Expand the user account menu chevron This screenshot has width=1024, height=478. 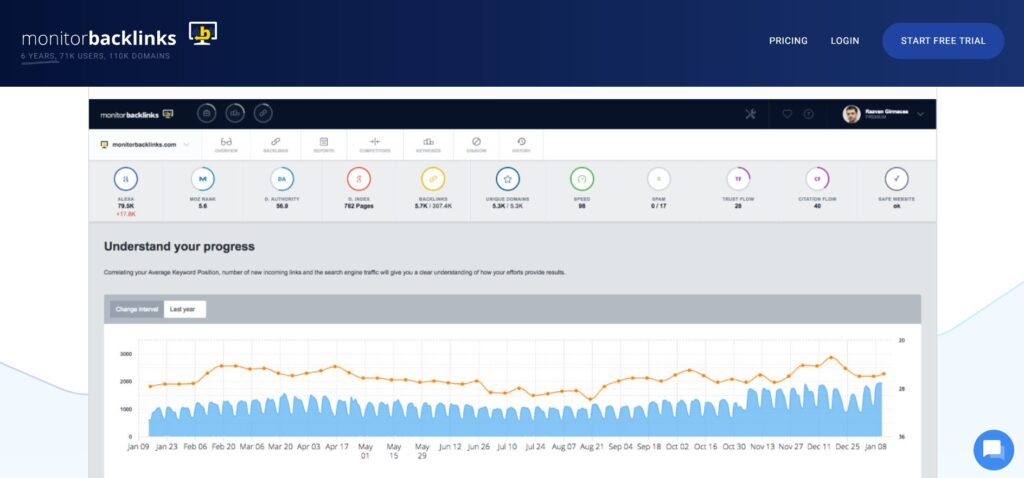(x=920, y=114)
